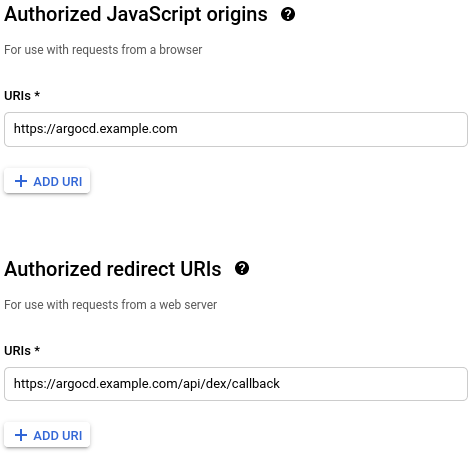The image size is (475, 457).
Task: Click plus icon under JavaScript origins
Action: point(21,181)
